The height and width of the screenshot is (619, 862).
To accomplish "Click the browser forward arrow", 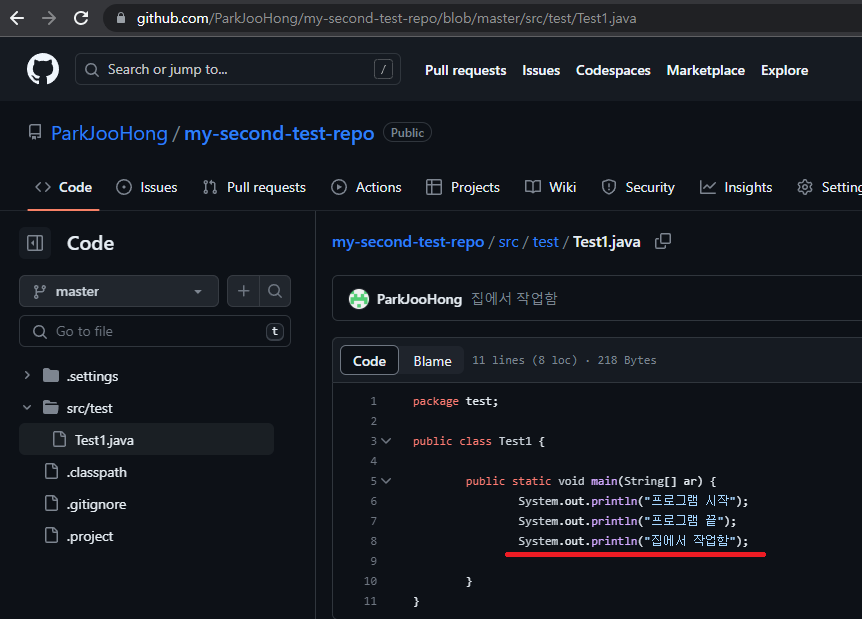I will tap(49, 18).
